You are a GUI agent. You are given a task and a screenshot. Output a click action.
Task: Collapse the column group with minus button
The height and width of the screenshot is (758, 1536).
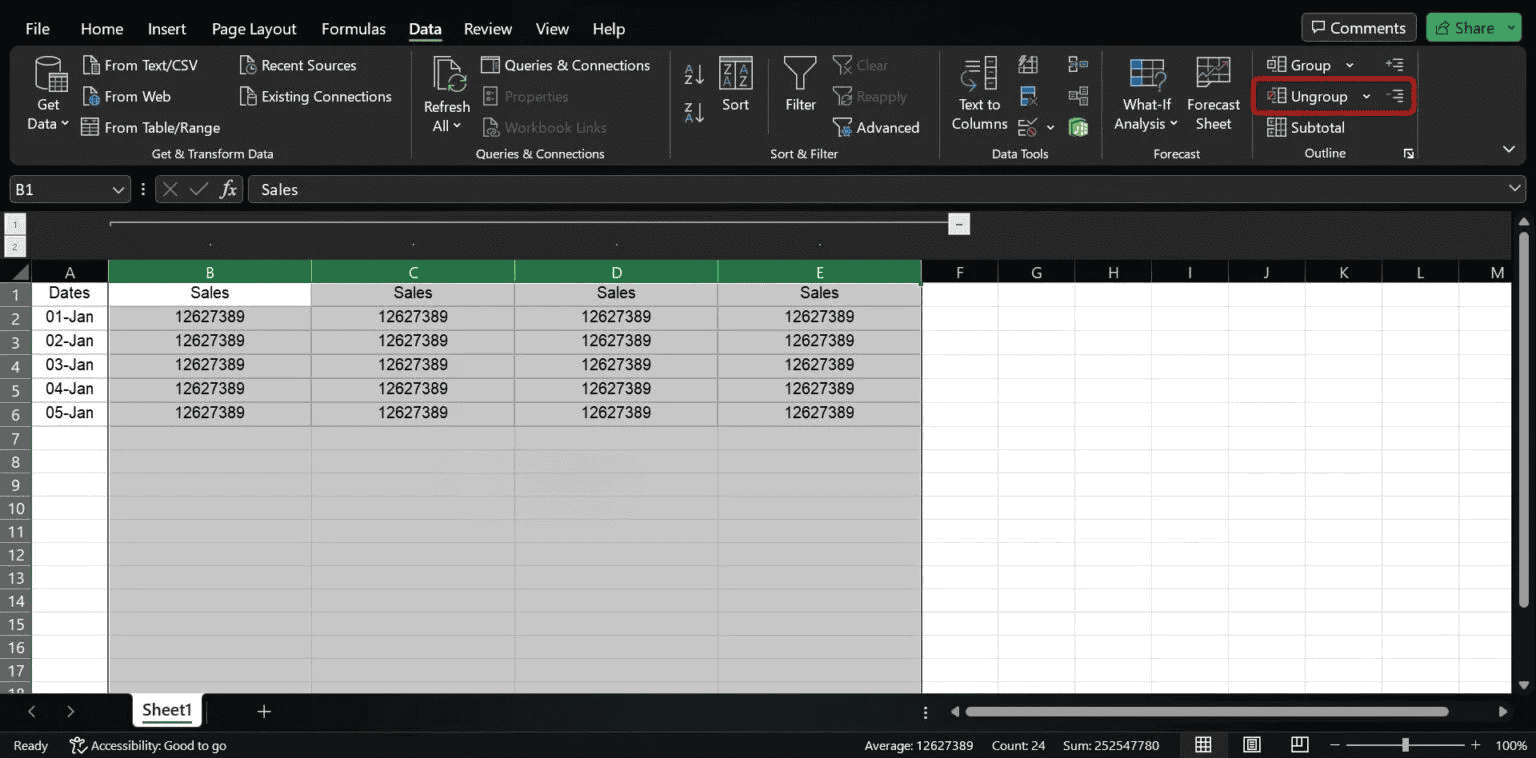958,223
